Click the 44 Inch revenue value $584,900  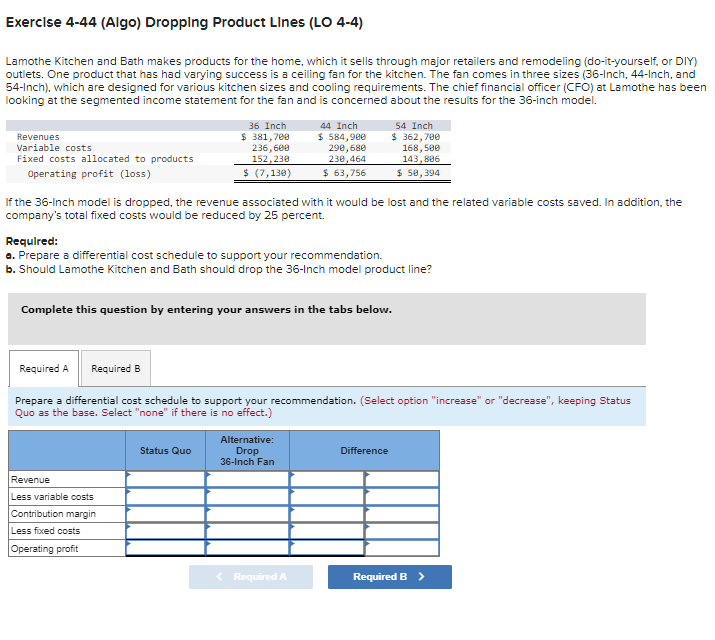[342, 137]
